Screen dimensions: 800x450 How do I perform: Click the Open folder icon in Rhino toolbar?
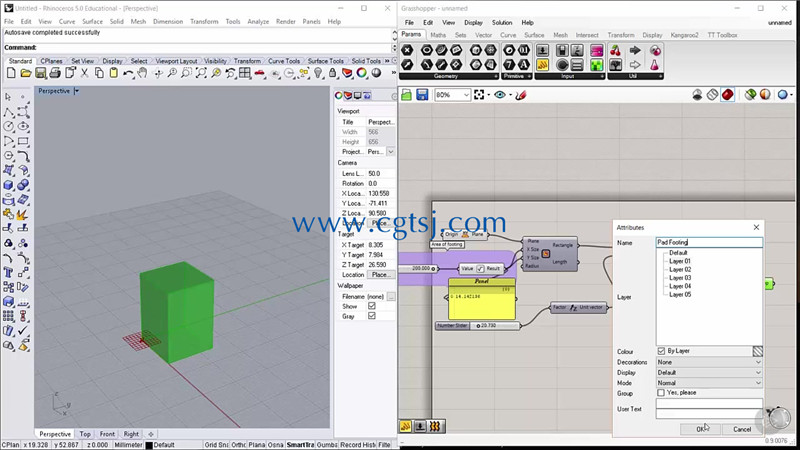pyautogui.click(x=26, y=73)
